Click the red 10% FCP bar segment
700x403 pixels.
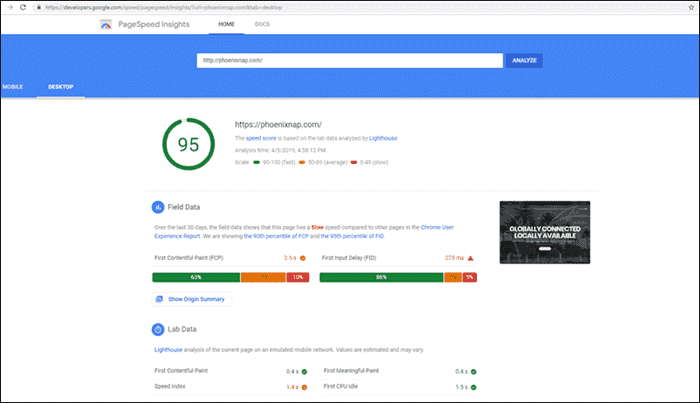click(298, 277)
